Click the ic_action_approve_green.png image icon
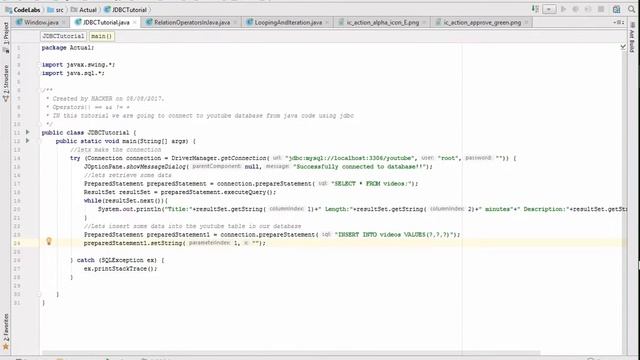 point(438,22)
